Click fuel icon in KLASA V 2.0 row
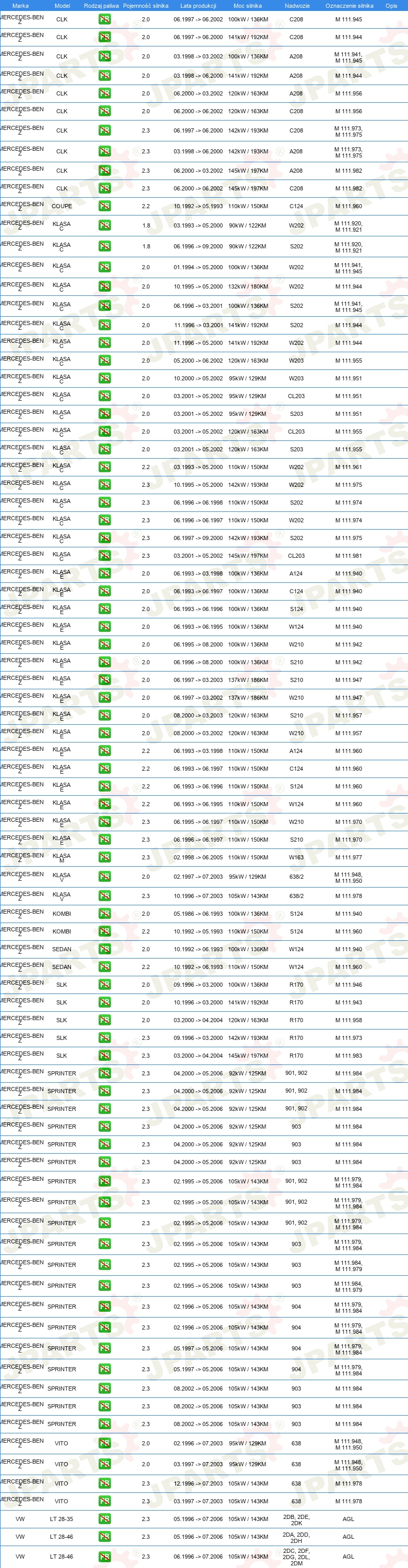Image resolution: width=408 pixels, height=1568 pixels. (x=105, y=877)
